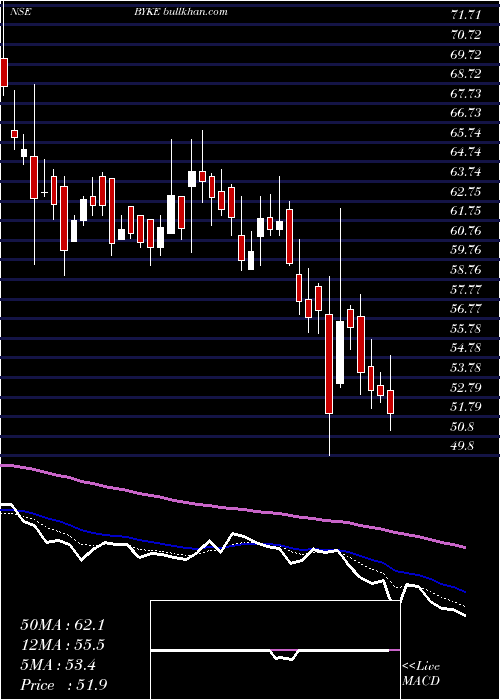Click the 12MA : 55.5 readout
Viewport: 500px width, 700px height.
click(x=63, y=645)
